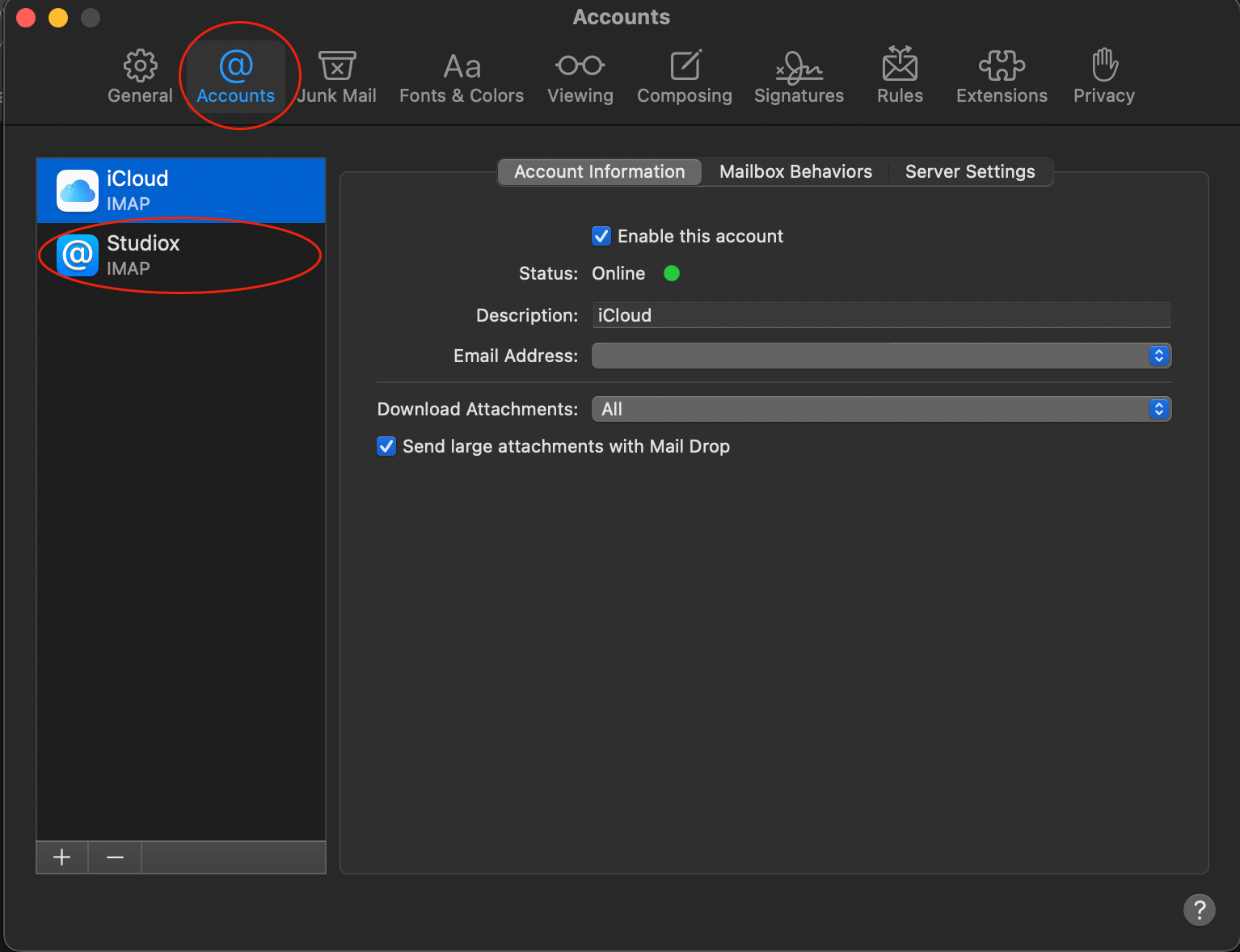Open the General preferences pane
Image resolution: width=1240 pixels, height=952 pixels.
pos(140,78)
